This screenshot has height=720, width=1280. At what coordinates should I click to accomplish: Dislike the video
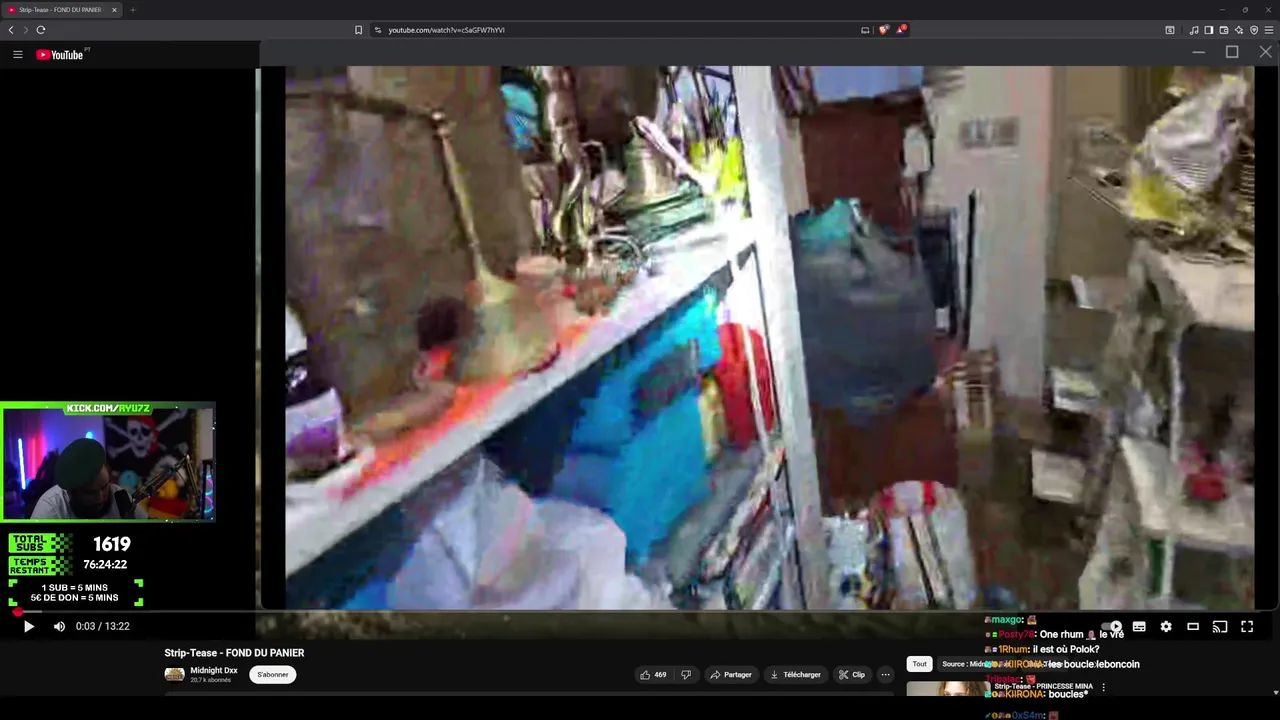pos(686,675)
